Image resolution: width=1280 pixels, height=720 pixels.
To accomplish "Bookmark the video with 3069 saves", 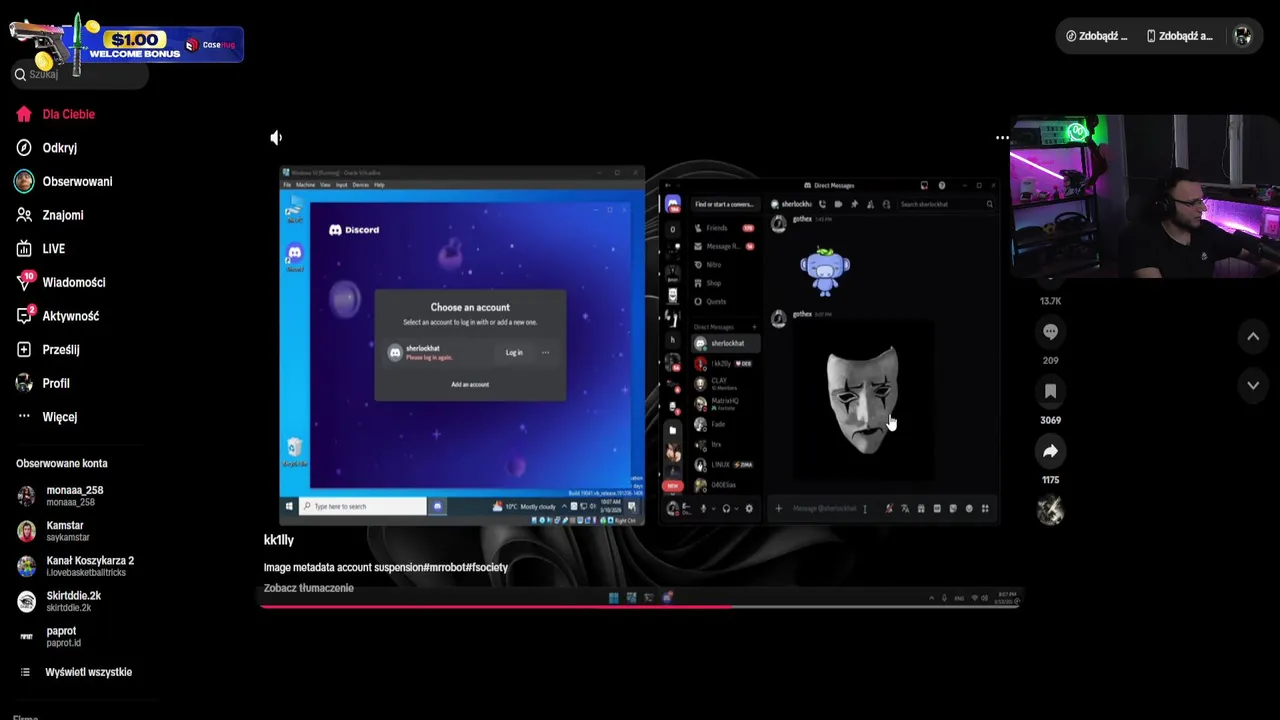I will pyautogui.click(x=1050, y=391).
